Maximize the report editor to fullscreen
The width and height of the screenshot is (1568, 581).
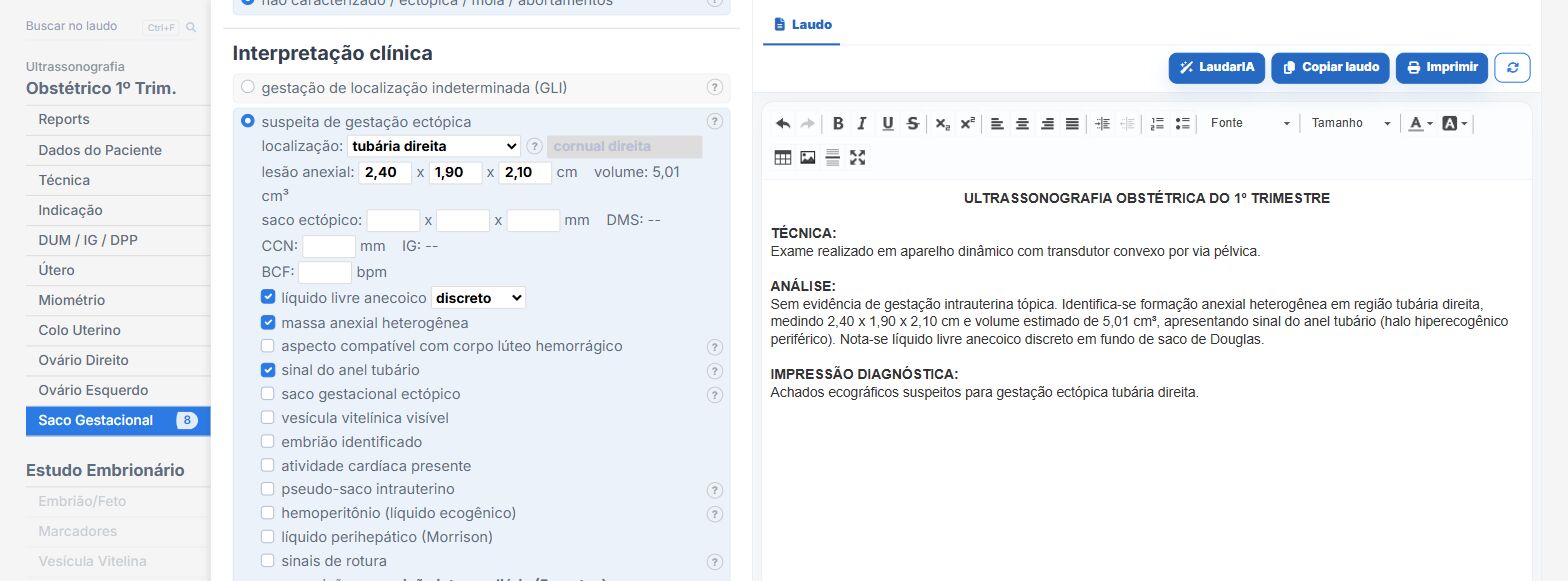tap(857, 157)
